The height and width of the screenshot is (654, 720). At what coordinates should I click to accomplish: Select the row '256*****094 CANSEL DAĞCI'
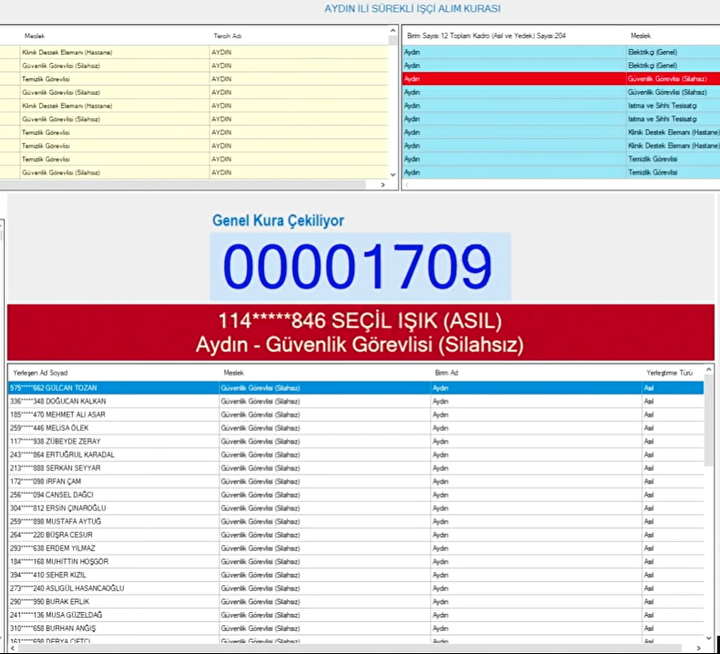point(356,495)
